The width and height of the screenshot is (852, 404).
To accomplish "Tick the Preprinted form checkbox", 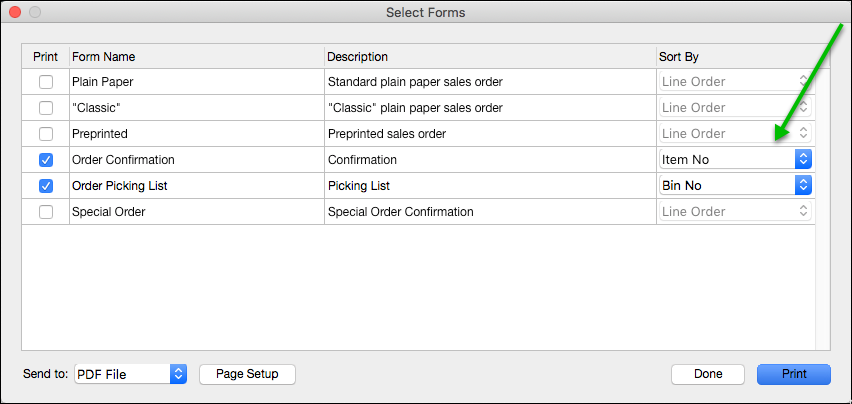I will [x=45, y=134].
